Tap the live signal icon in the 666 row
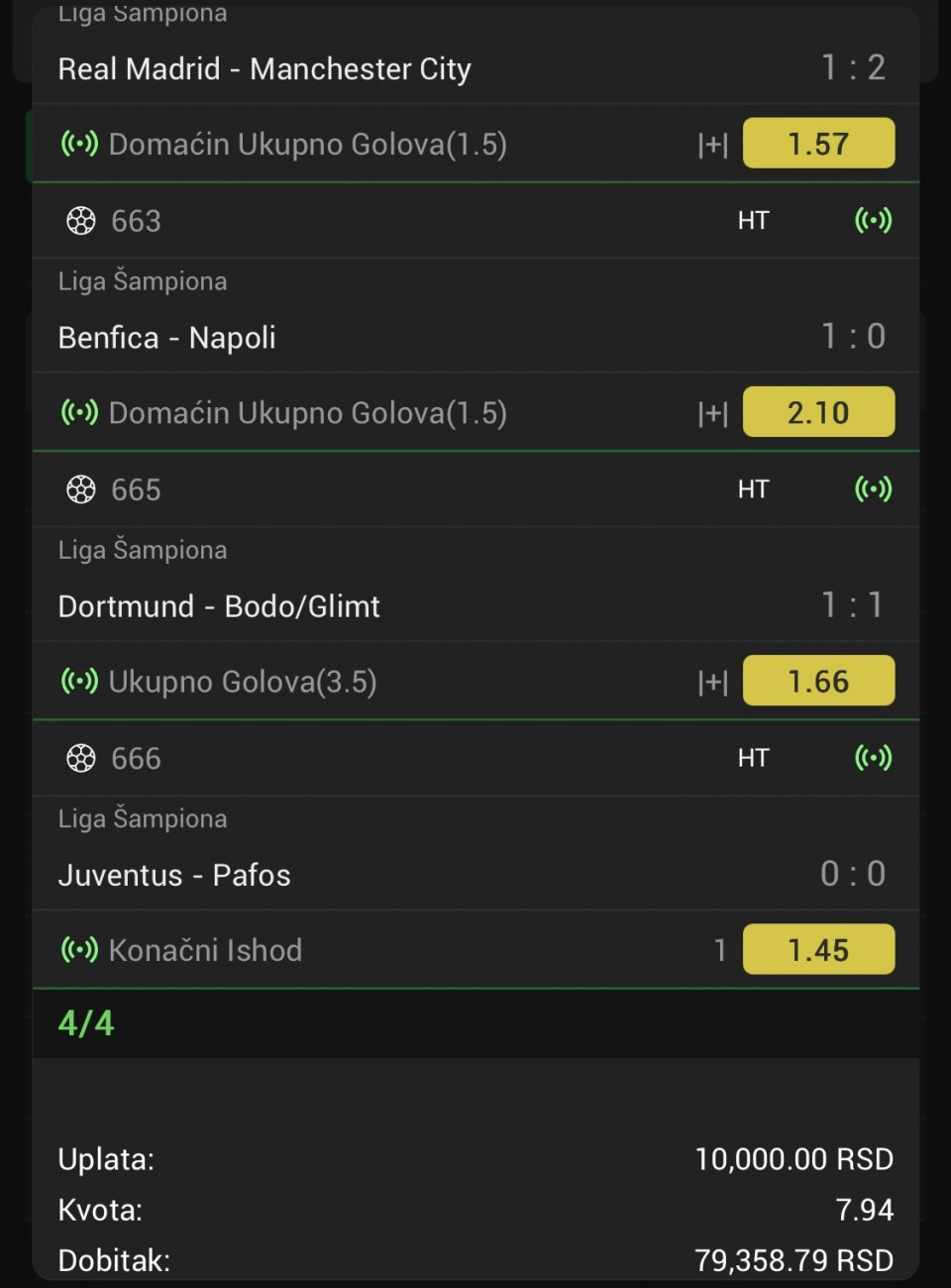951x1288 pixels. point(873,758)
